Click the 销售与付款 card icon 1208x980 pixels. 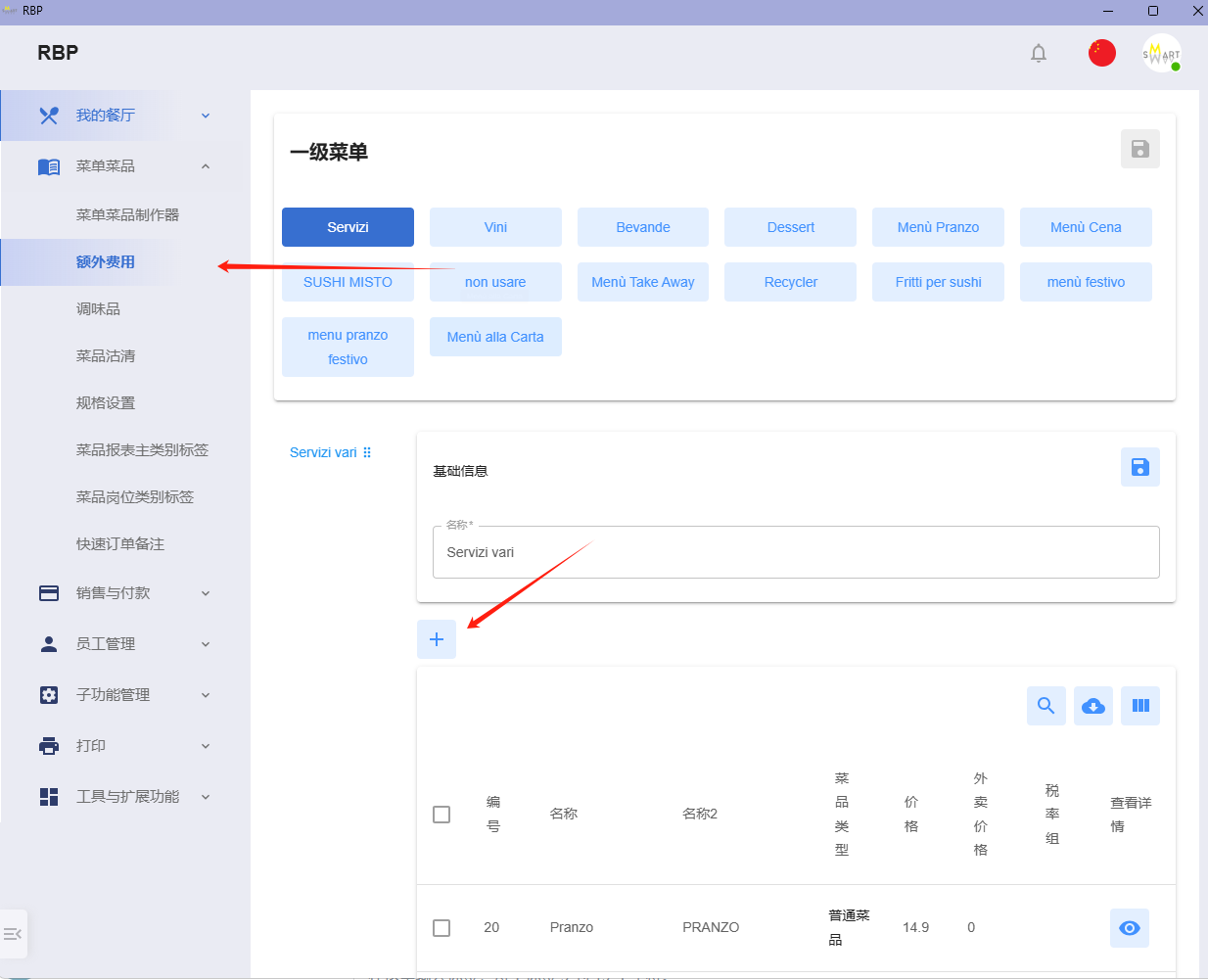point(49,593)
